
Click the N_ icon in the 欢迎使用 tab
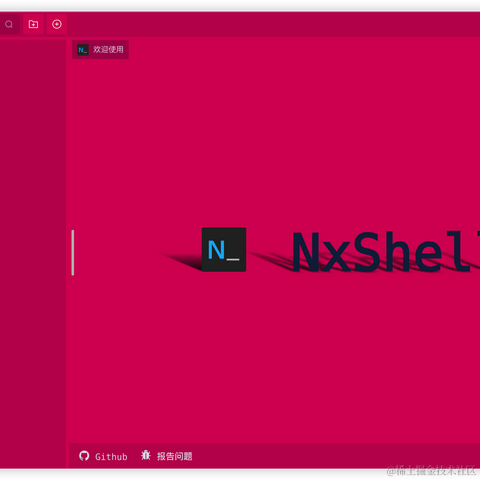tap(83, 50)
